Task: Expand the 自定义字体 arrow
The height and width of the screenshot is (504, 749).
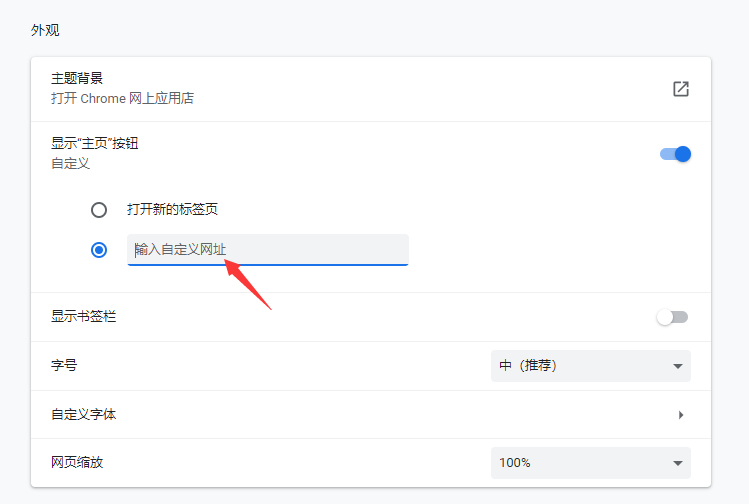Action: 680,414
